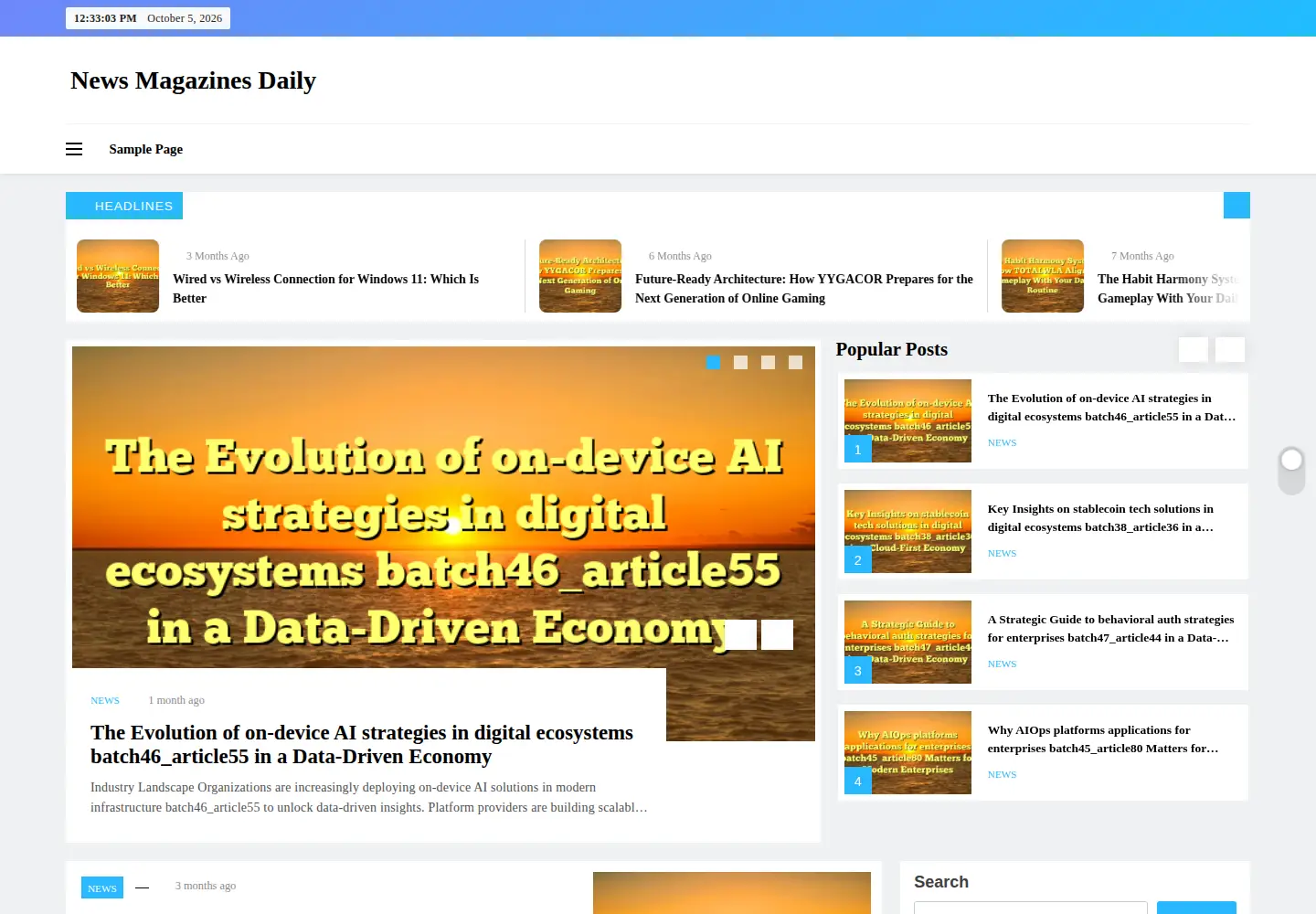Open 'Key Insights on stablecoin tech solutions' post

click(x=1100, y=517)
